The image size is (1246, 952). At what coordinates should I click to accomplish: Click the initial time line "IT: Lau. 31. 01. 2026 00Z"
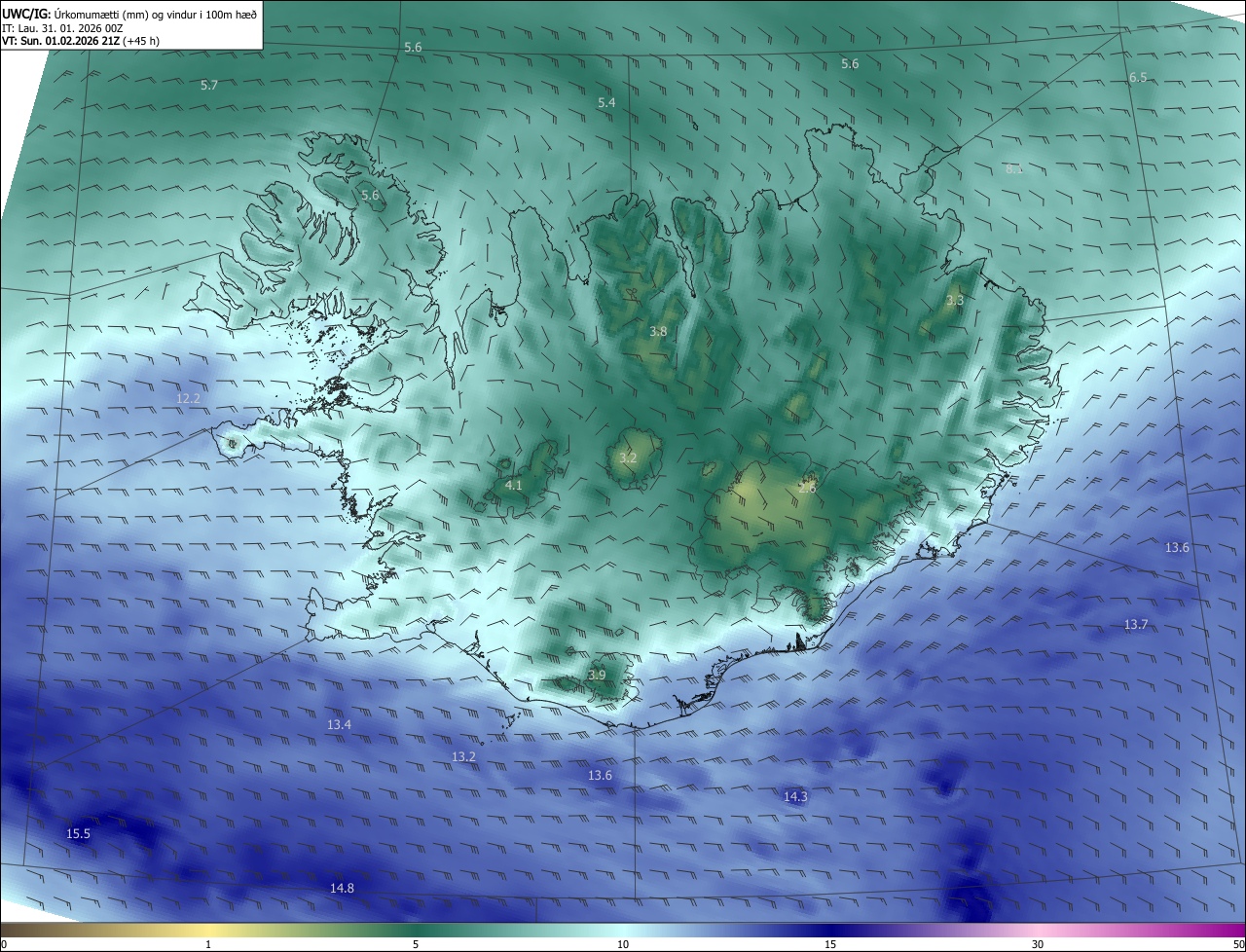62,28
